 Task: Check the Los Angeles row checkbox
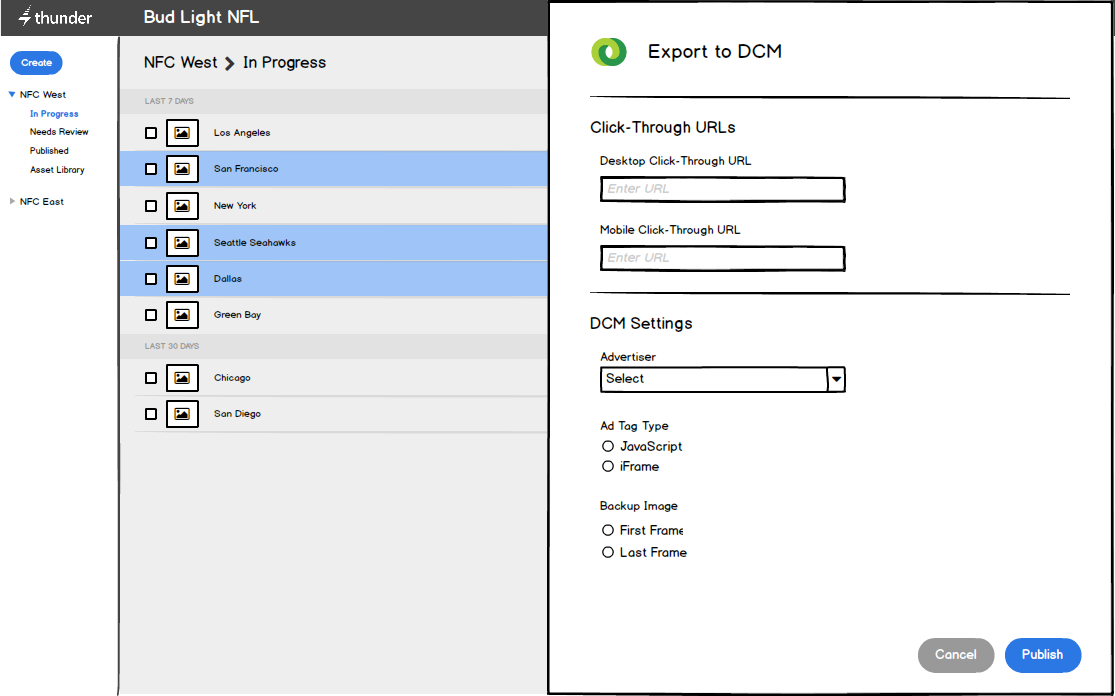click(151, 133)
